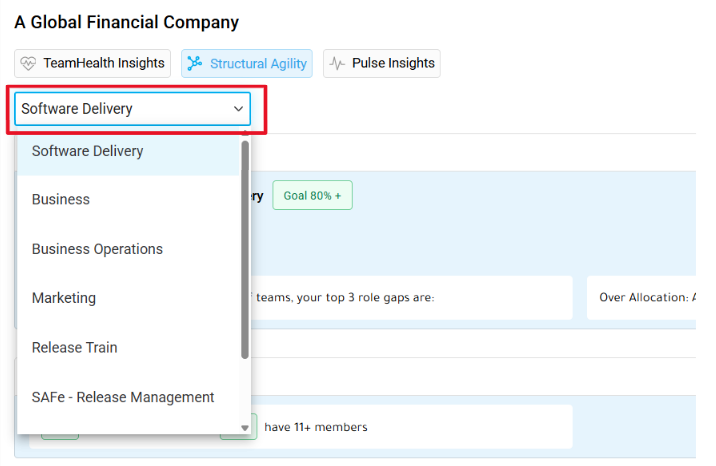Click the Structural Agility network icon
716x466 pixels.
(x=195, y=63)
